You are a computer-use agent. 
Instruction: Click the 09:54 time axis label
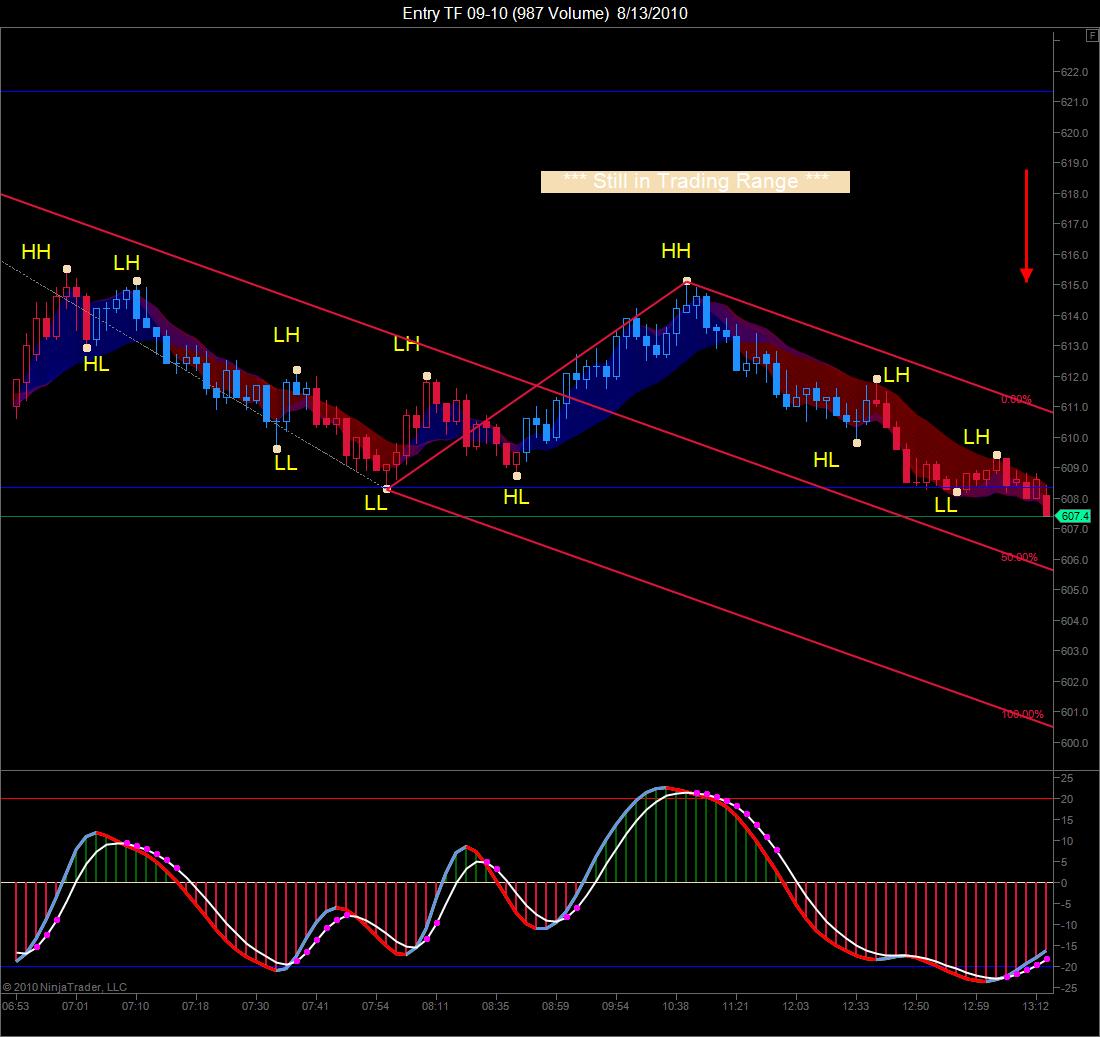(615, 1006)
